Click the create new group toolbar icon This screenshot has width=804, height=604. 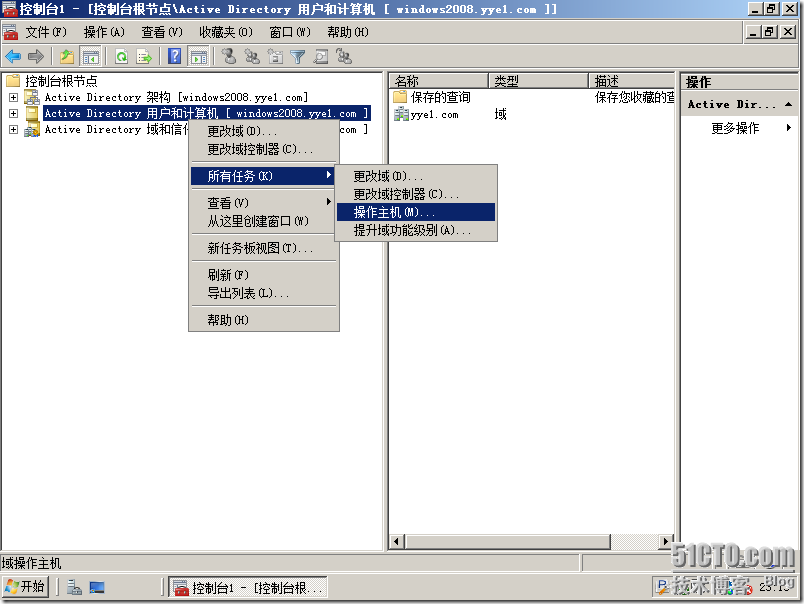pos(252,56)
